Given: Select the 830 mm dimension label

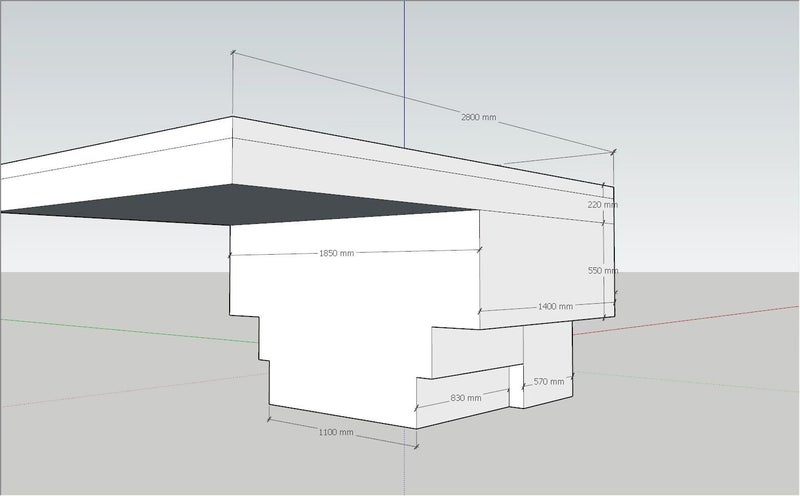Looking at the screenshot, I should 465,397.
